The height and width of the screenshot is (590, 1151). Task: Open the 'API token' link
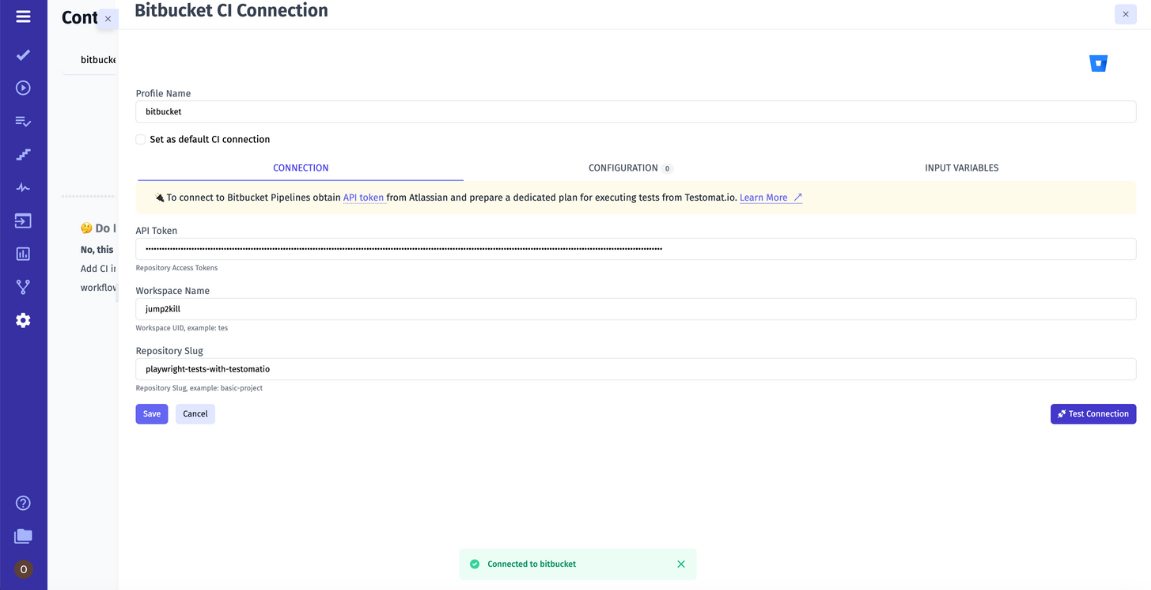point(363,197)
